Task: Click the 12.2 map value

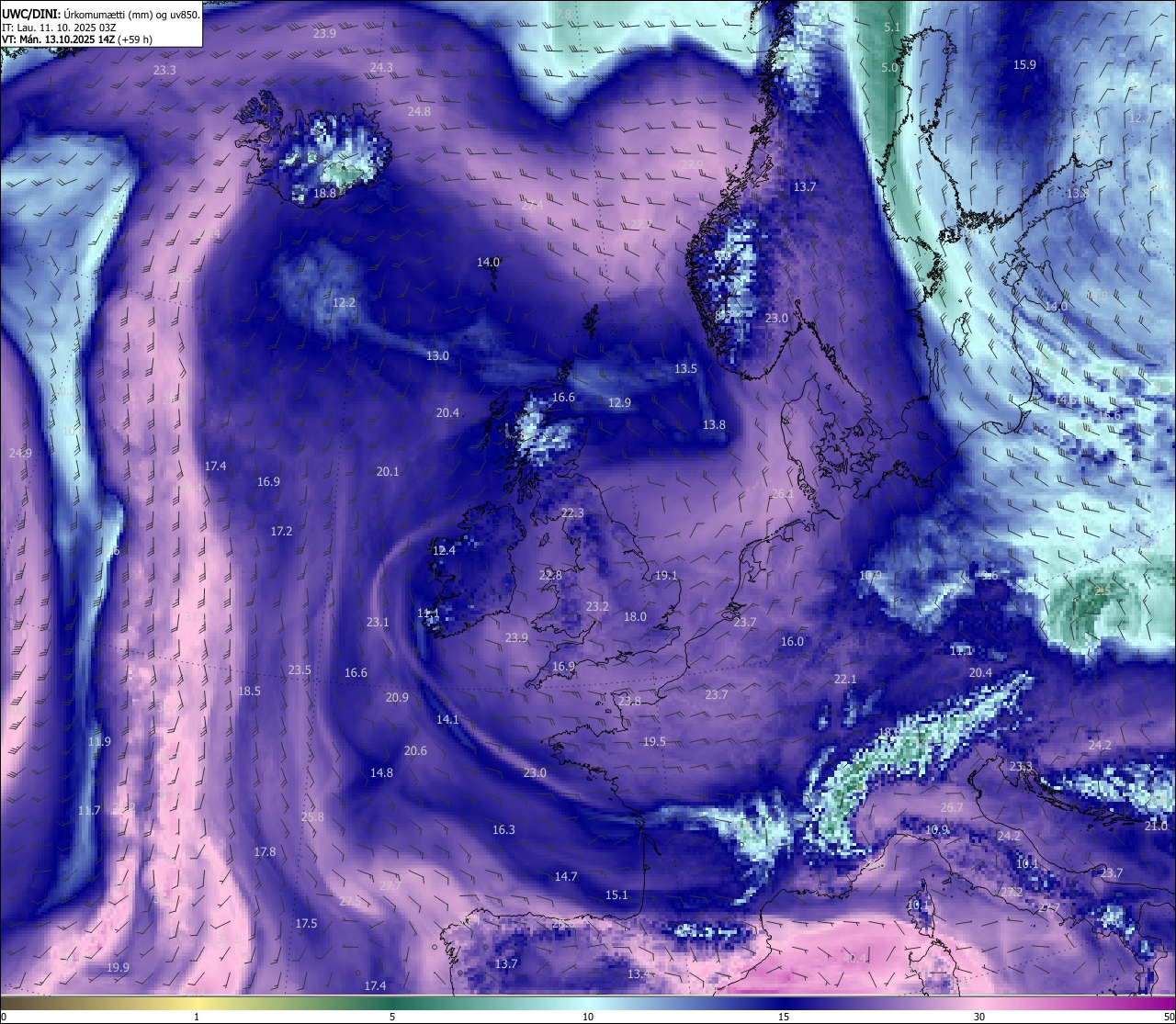Action: pyautogui.click(x=344, y=302)
